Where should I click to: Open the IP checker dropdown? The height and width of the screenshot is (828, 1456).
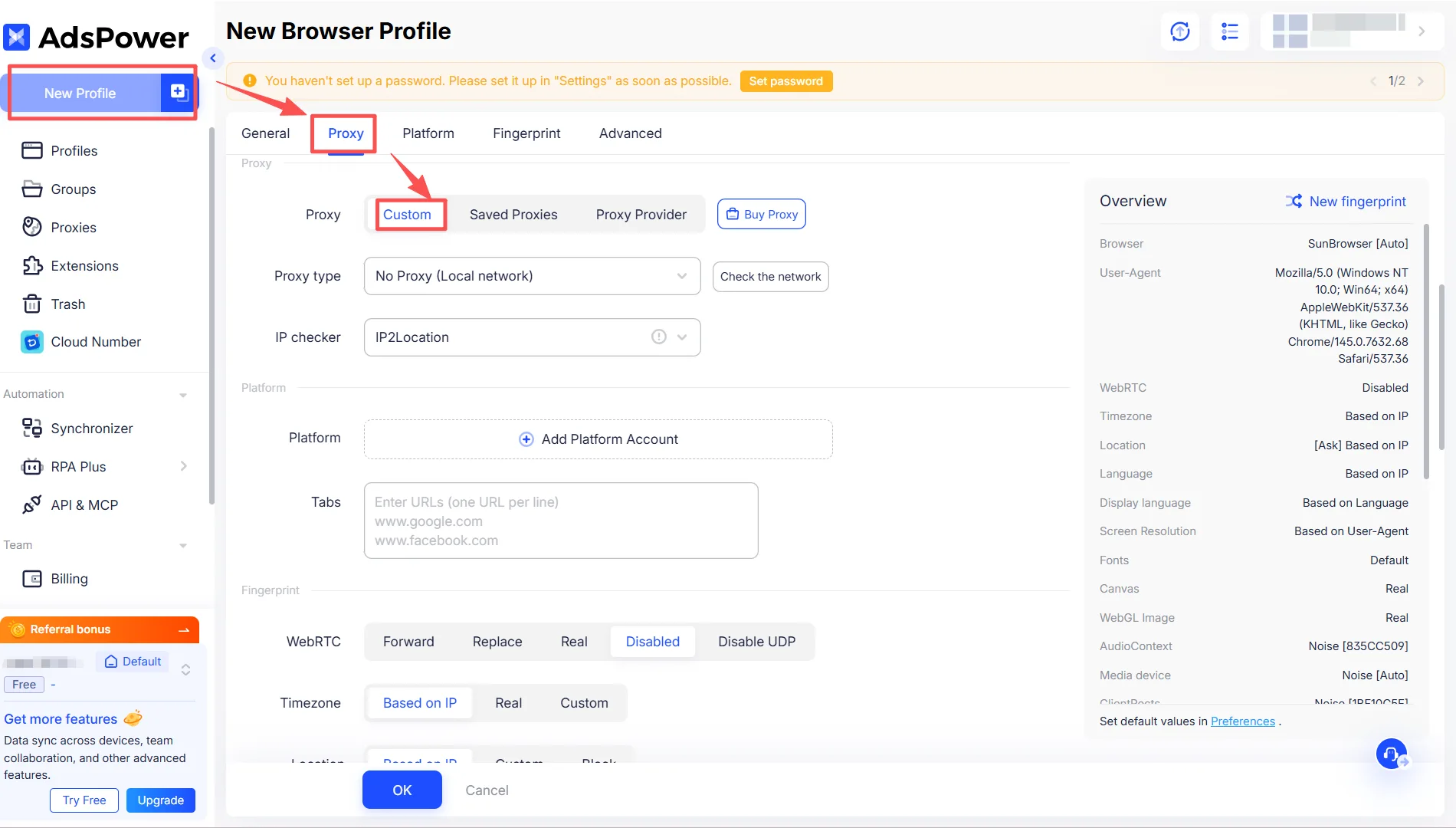[x=680, y=337]
